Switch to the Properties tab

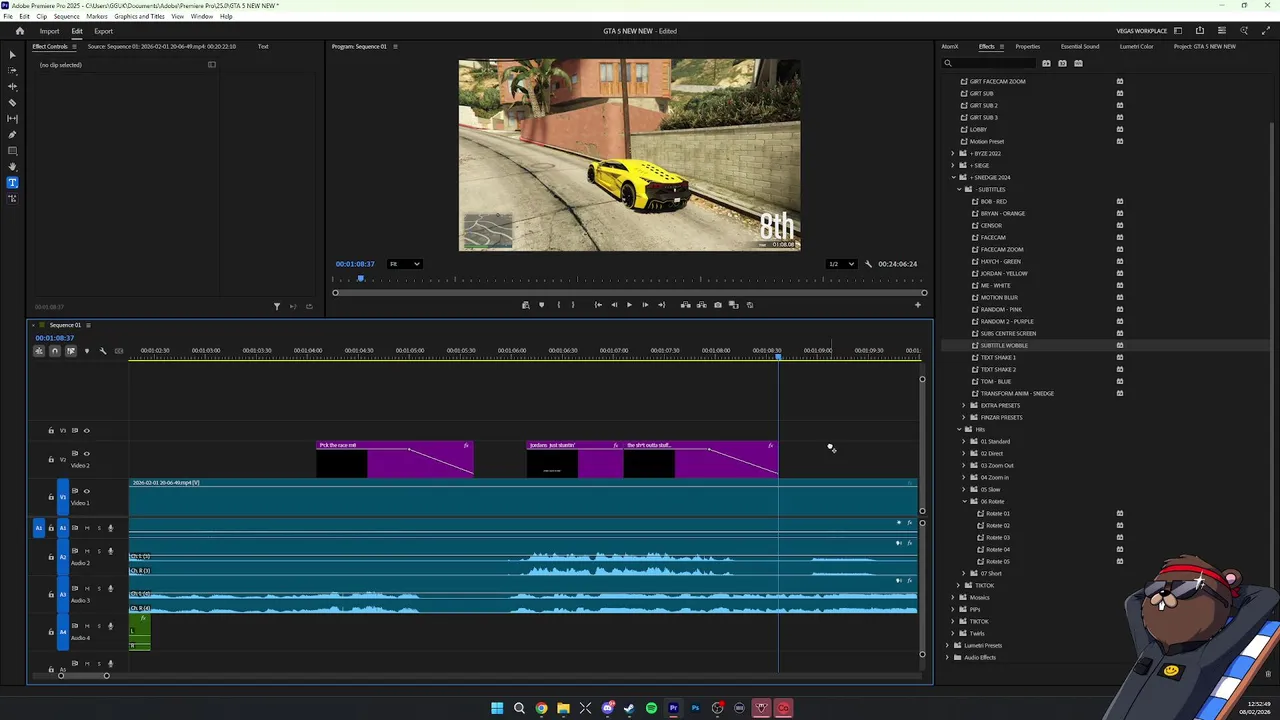[x=1028, y=47]
